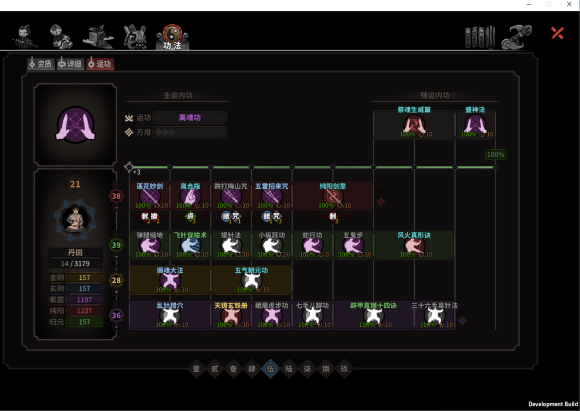
Task: Click the anvil hammer forging icon
Action: [517, 37]
